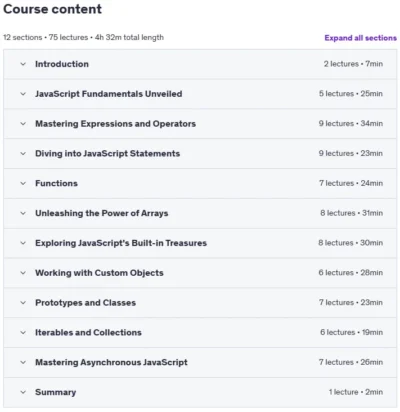This screenshot has width=400, height=412.
Task: Expand Exploring JavaScript's Built-in Treasures chevron
Action: point(23,243)
